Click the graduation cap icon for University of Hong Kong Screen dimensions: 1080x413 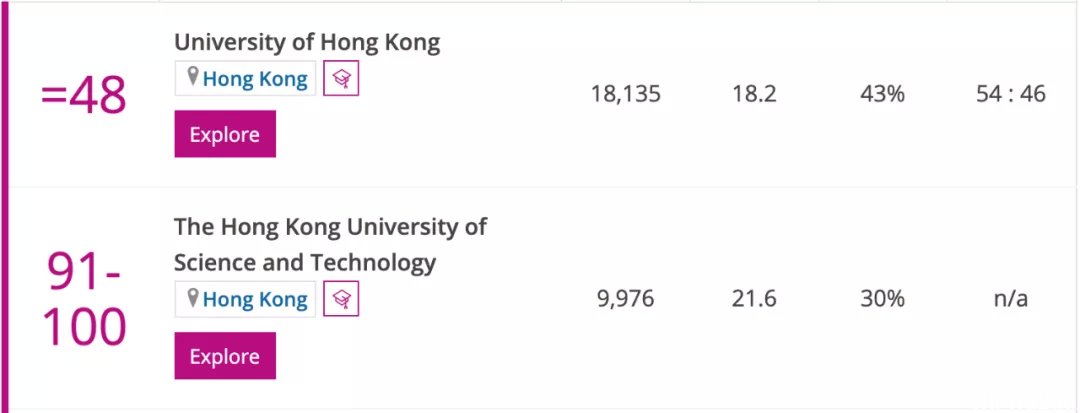(341, 78)
